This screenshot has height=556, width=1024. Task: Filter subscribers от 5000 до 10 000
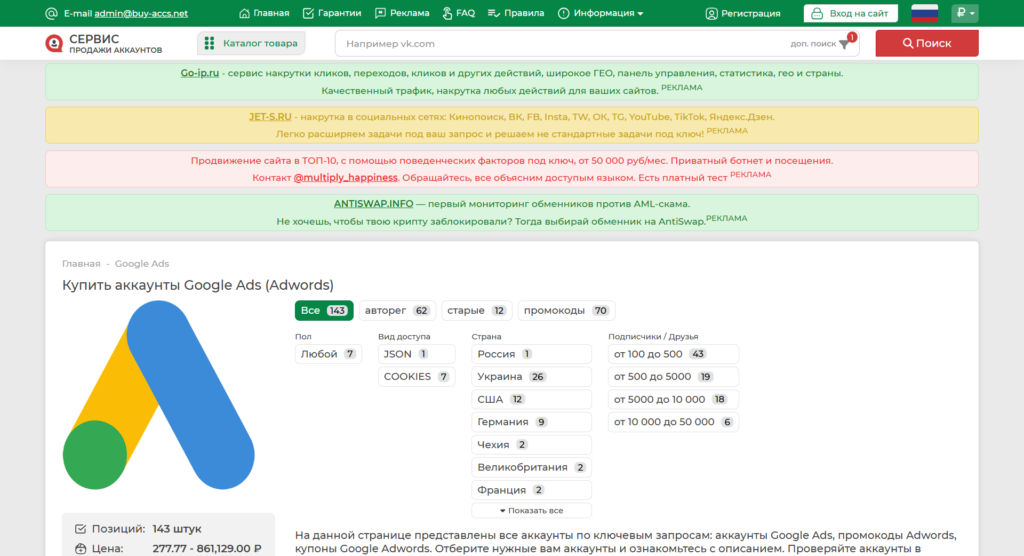point(673,399)
